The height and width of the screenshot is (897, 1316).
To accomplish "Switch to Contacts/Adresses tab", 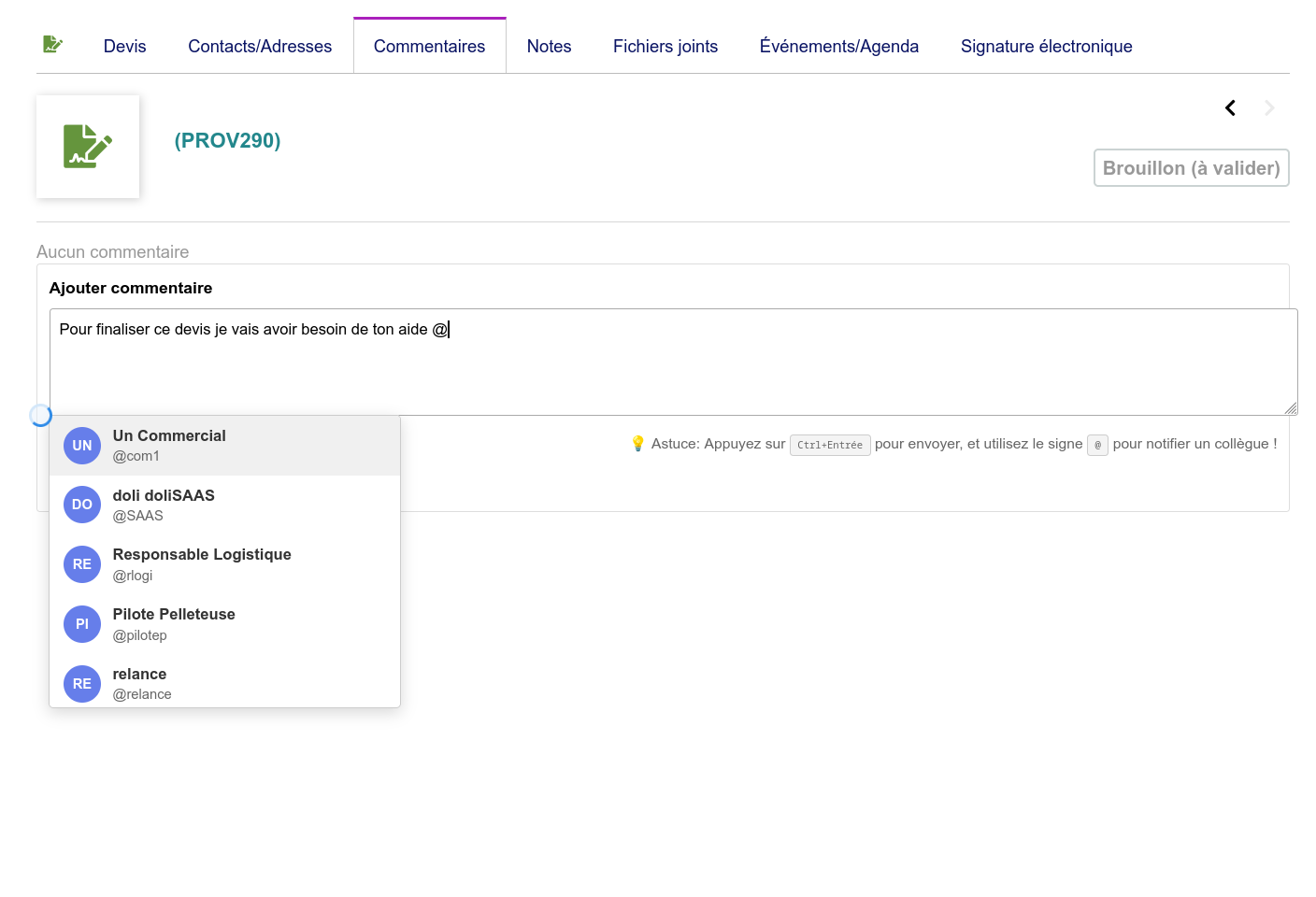I will [x=260, y=47].
